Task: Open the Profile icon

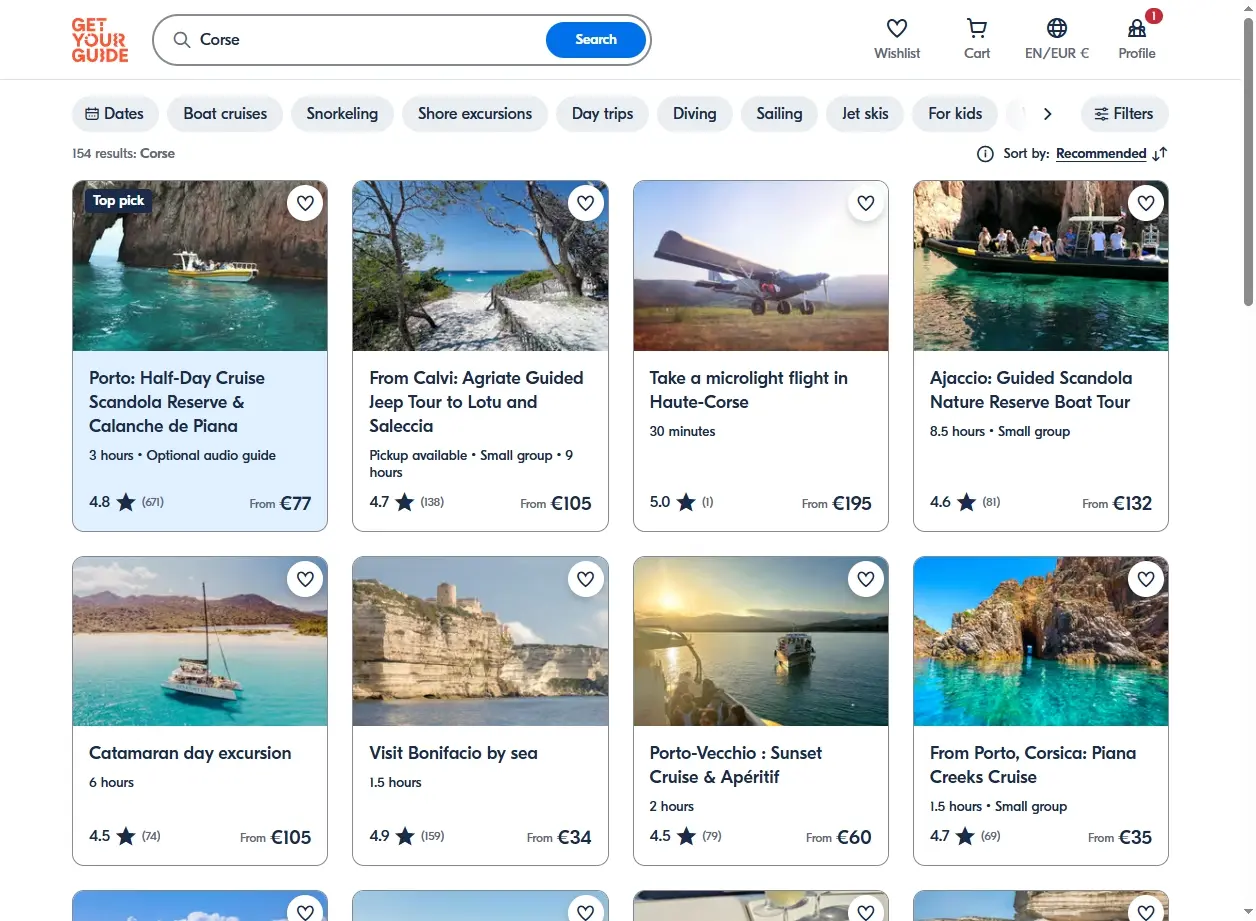Action: (x=1137, y=28)
